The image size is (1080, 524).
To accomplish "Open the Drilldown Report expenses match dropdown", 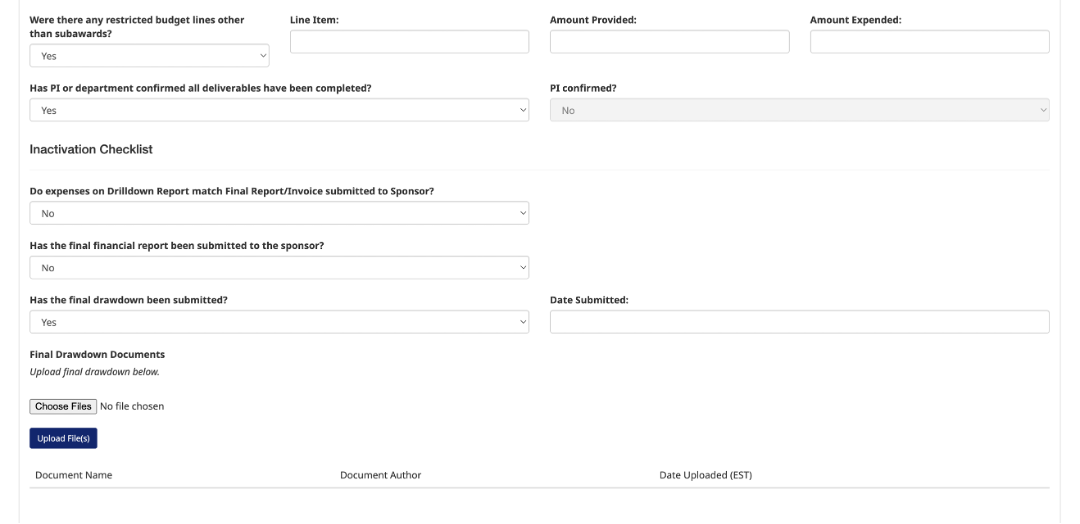I will 279,213.
